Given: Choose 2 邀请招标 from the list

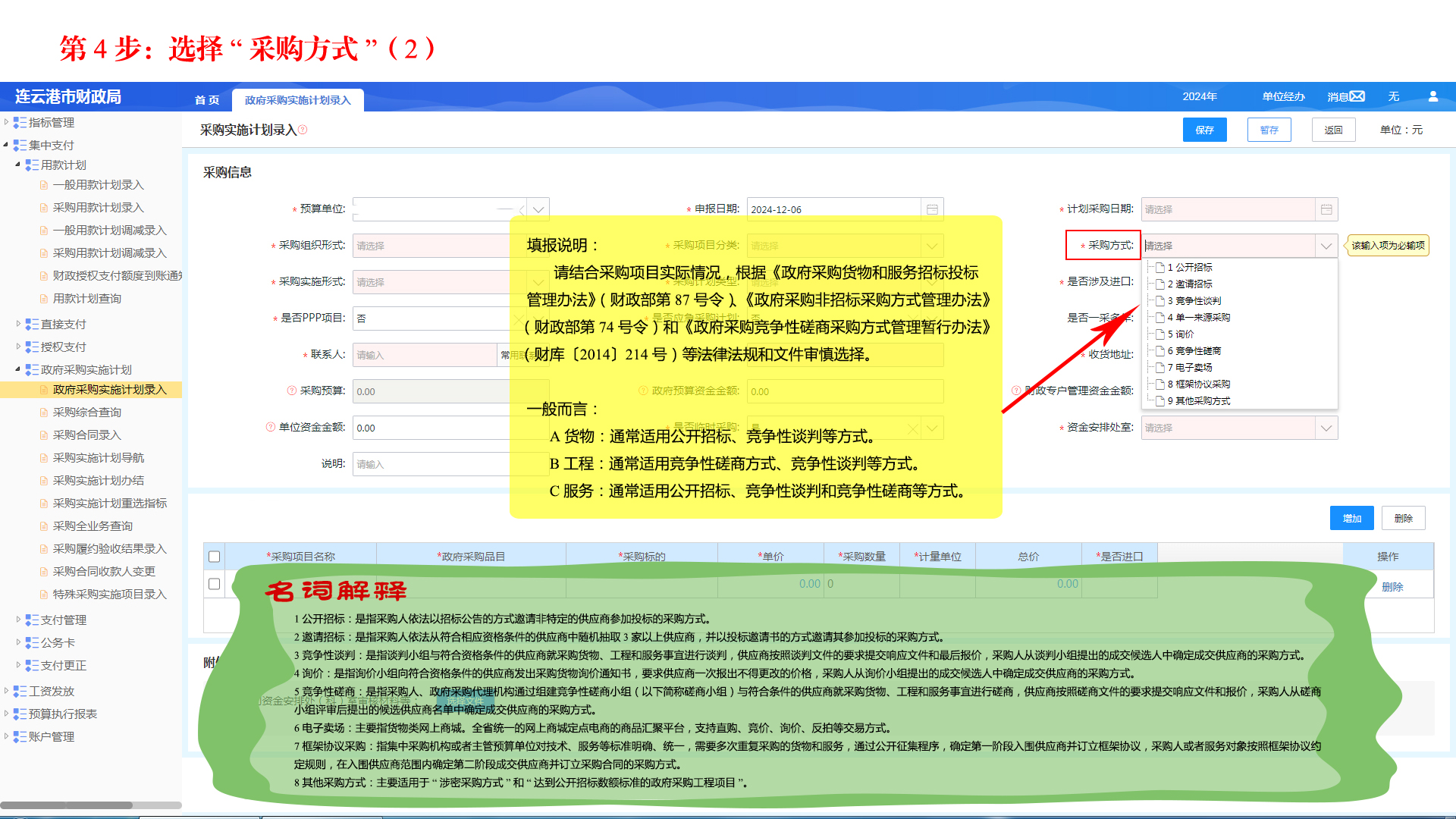Looking at the screenshot, I should pos(1190,284).
